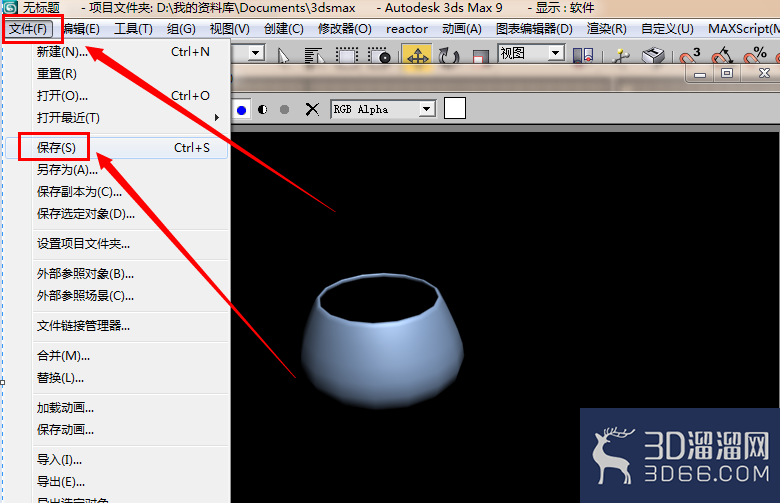Choose the Rectangular Selection Region tool
The image size is (780, 503).
[x=347, y=55]
